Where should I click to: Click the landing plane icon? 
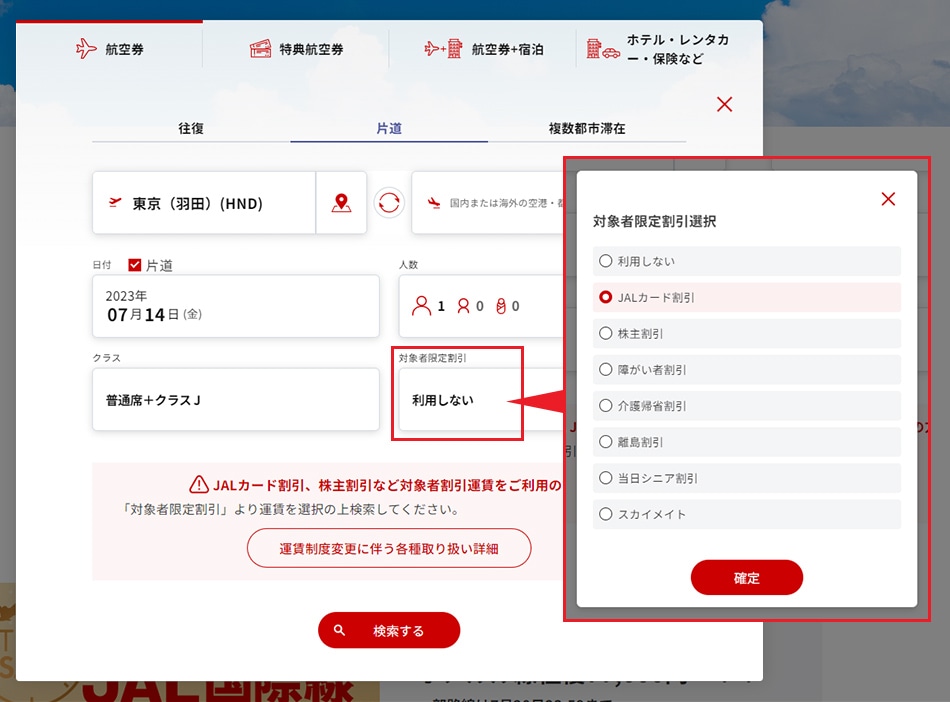pyautogui.click(x=434, y=202)
